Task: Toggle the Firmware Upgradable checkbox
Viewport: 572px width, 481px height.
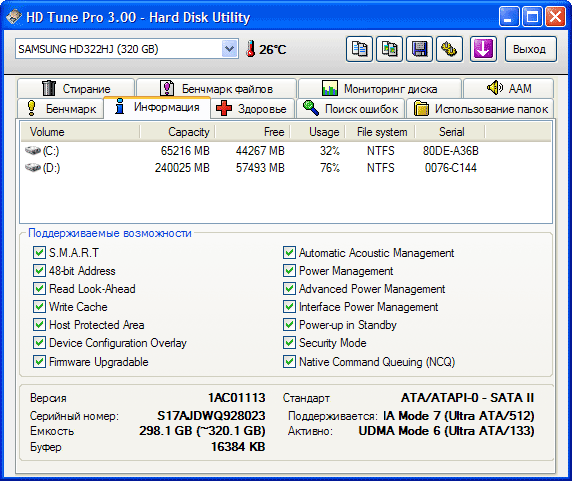Action: (x=39, y=362)
